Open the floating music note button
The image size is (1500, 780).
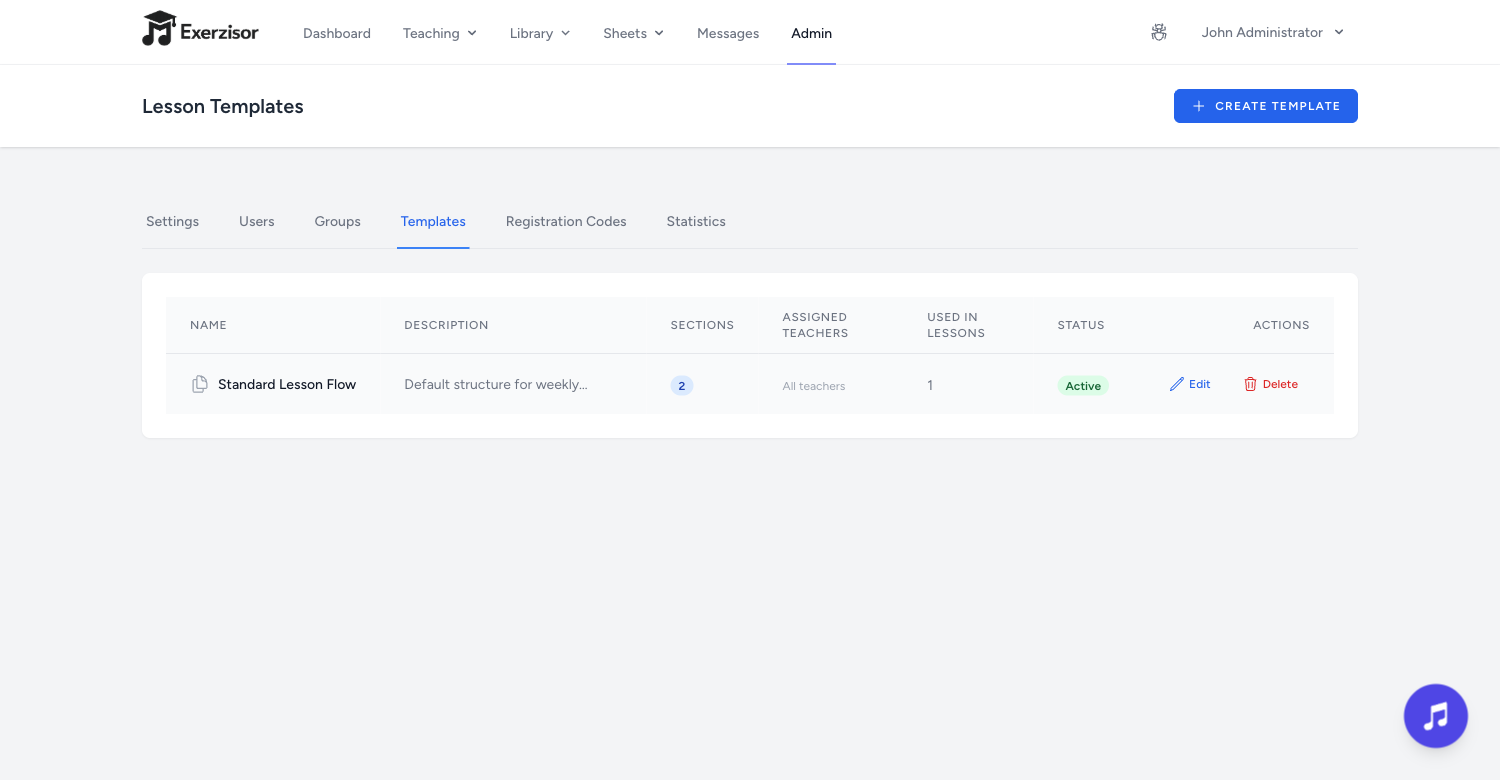click(1436, 716)
